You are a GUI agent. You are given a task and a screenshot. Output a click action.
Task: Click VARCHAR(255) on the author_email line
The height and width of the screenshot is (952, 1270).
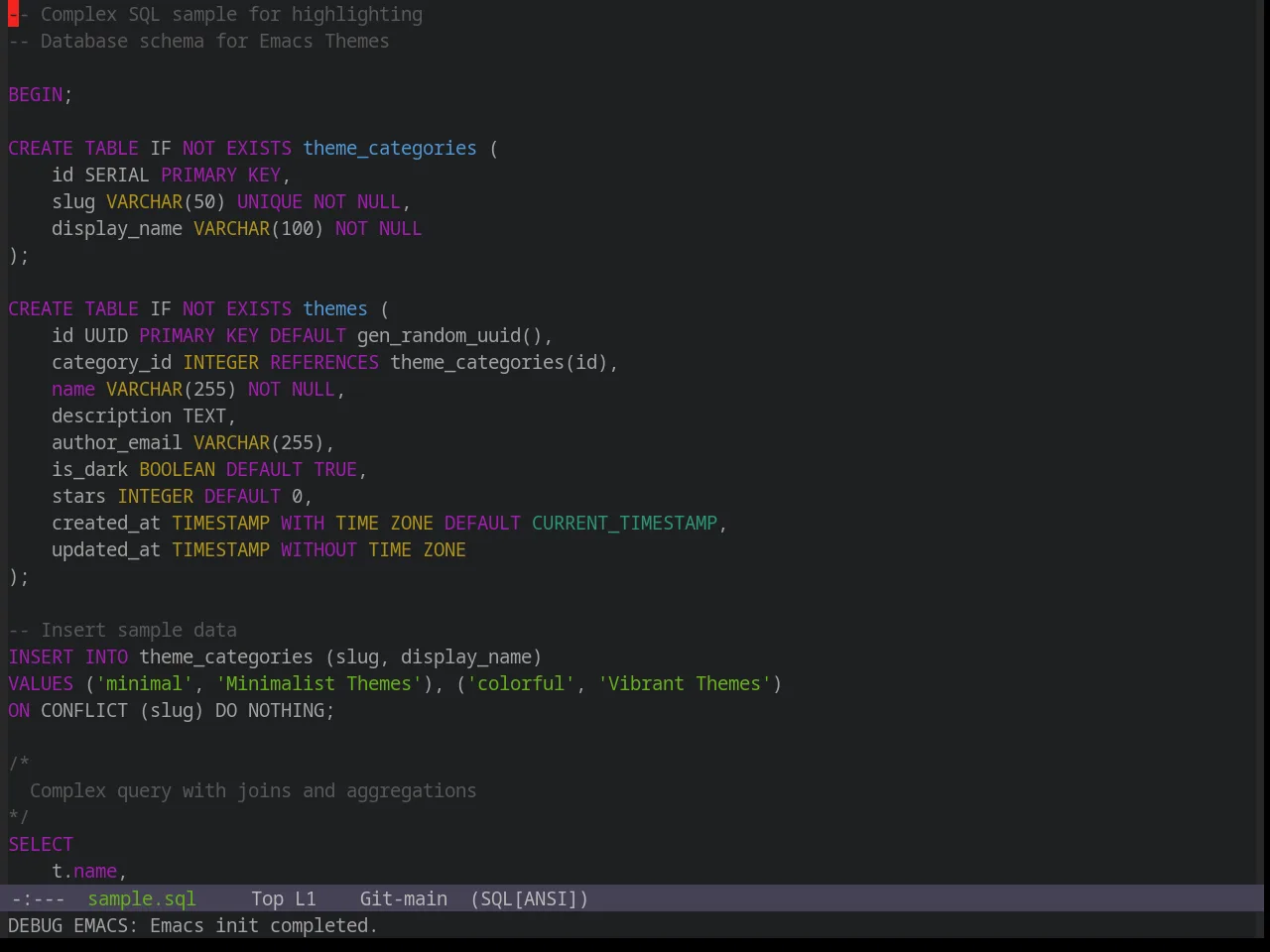(259, 442)
